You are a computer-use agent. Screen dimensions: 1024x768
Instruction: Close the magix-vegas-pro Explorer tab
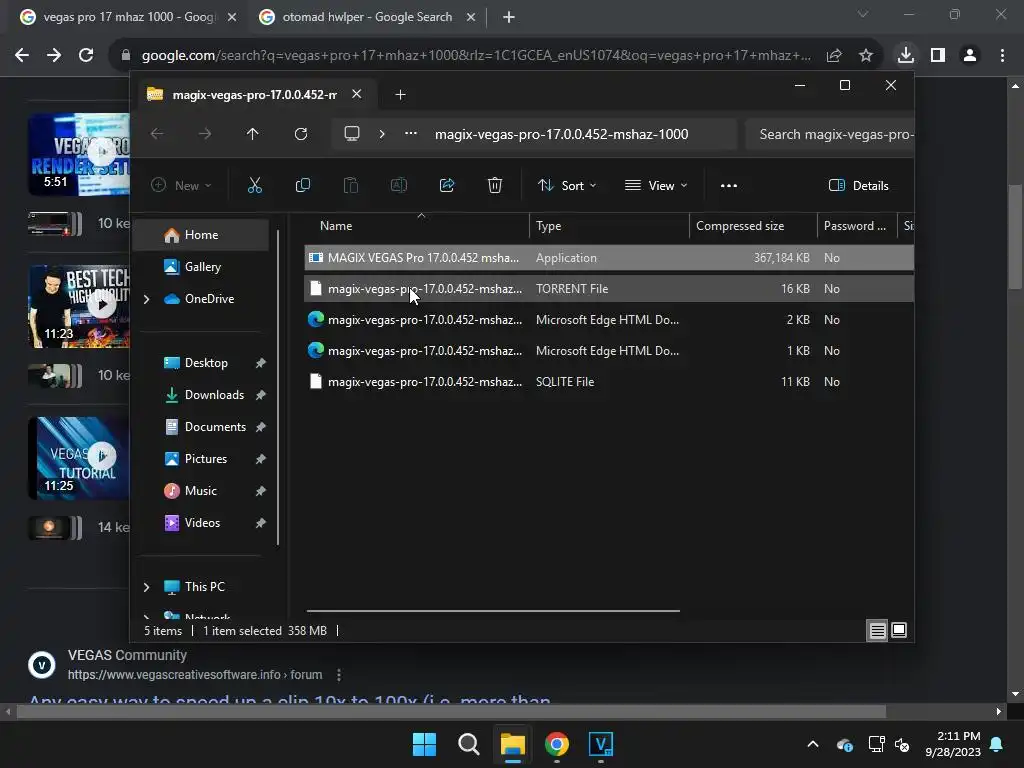(x=357, y=94)
